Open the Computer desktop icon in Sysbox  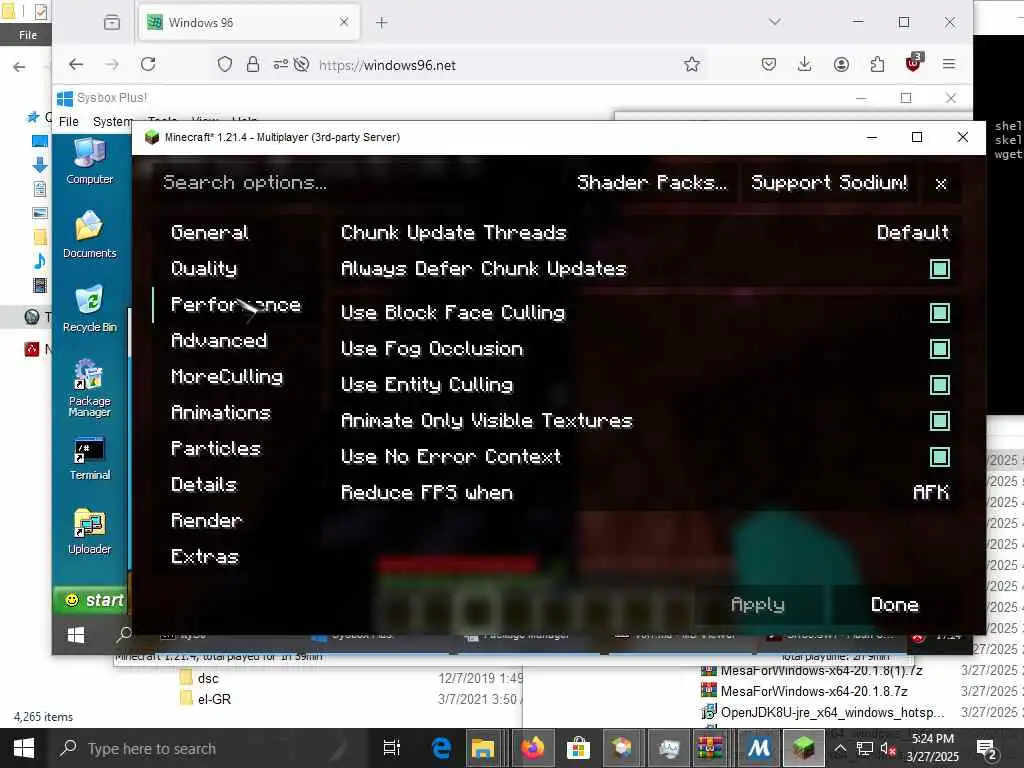point(89,161)
